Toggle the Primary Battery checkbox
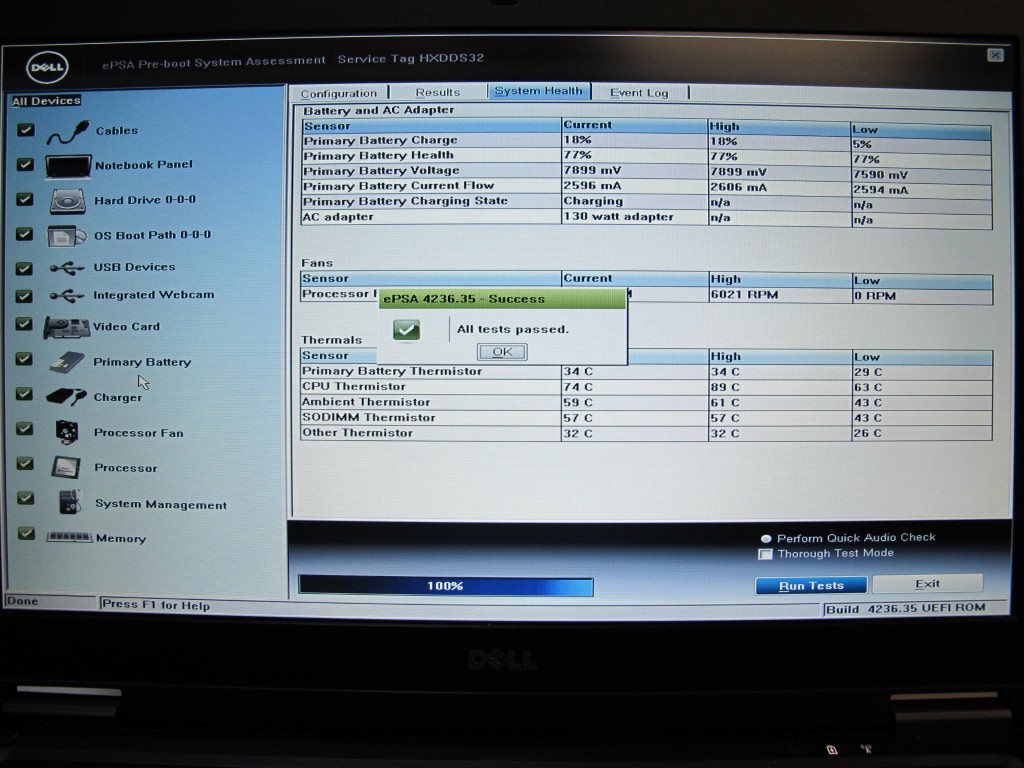 click(24, 359)
